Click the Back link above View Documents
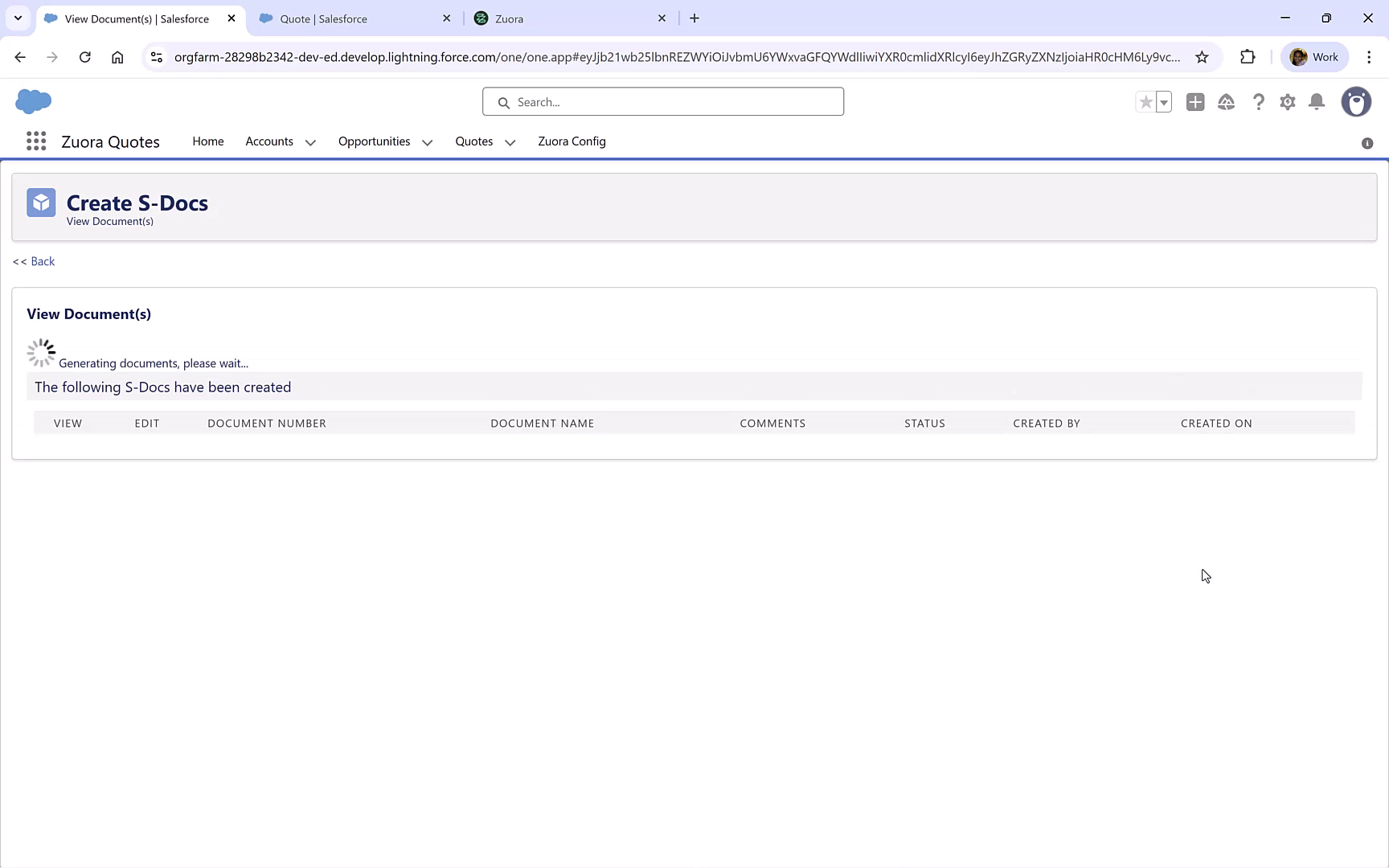The height and width of the screenshot is (868, 1389). pos(33,261)
